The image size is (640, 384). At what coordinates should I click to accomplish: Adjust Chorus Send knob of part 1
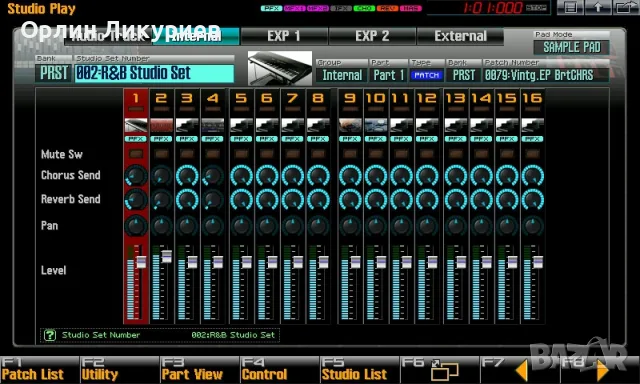pos(136,176)
